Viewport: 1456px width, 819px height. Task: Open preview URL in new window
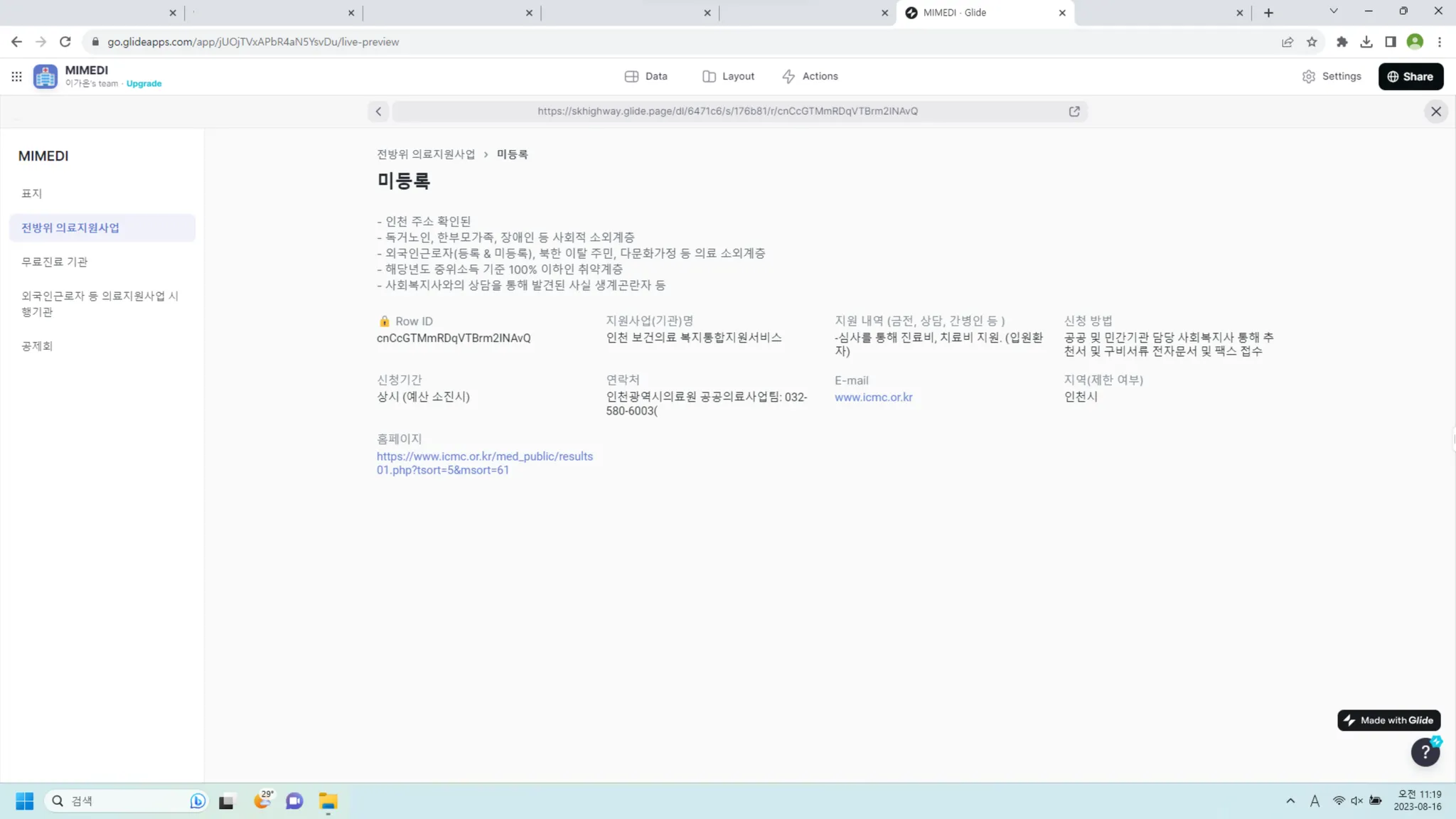(1074, 112)
